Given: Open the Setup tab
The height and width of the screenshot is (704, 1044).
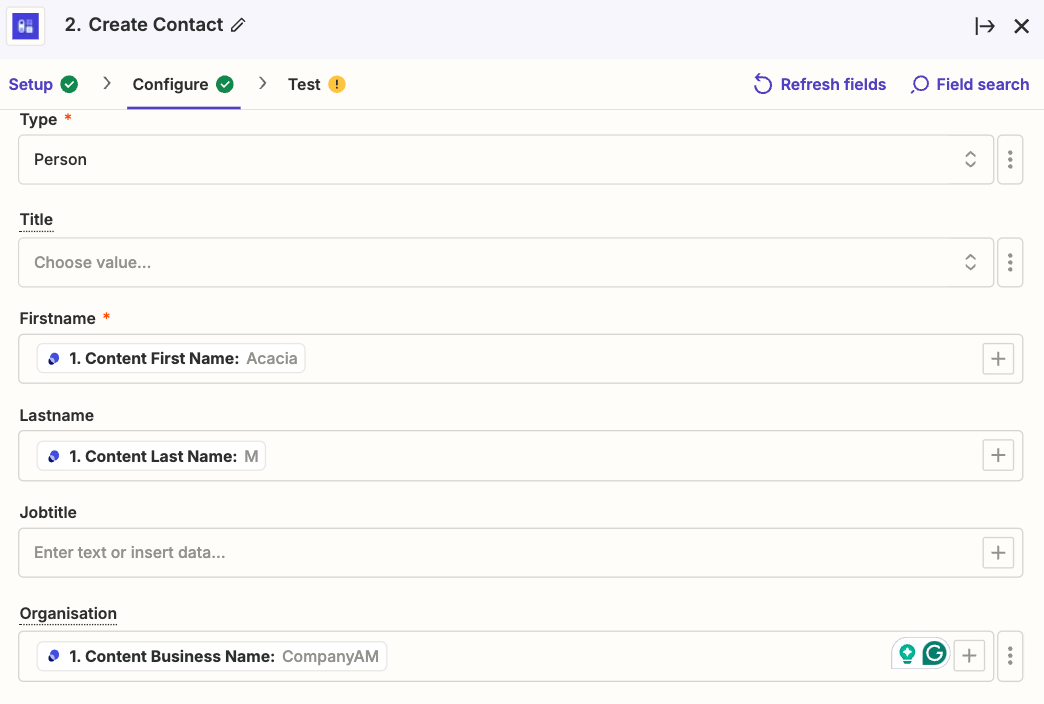Looking at the screenshot, I should [x=31, y=85].
